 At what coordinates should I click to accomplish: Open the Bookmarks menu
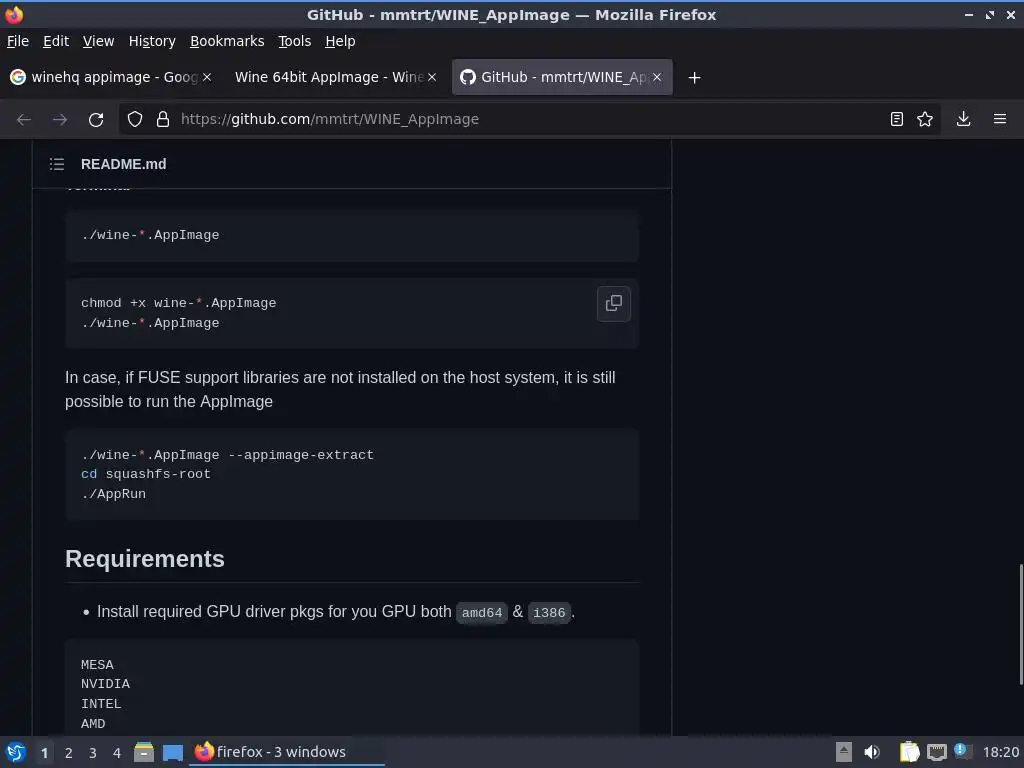click(x=227, y=41)
